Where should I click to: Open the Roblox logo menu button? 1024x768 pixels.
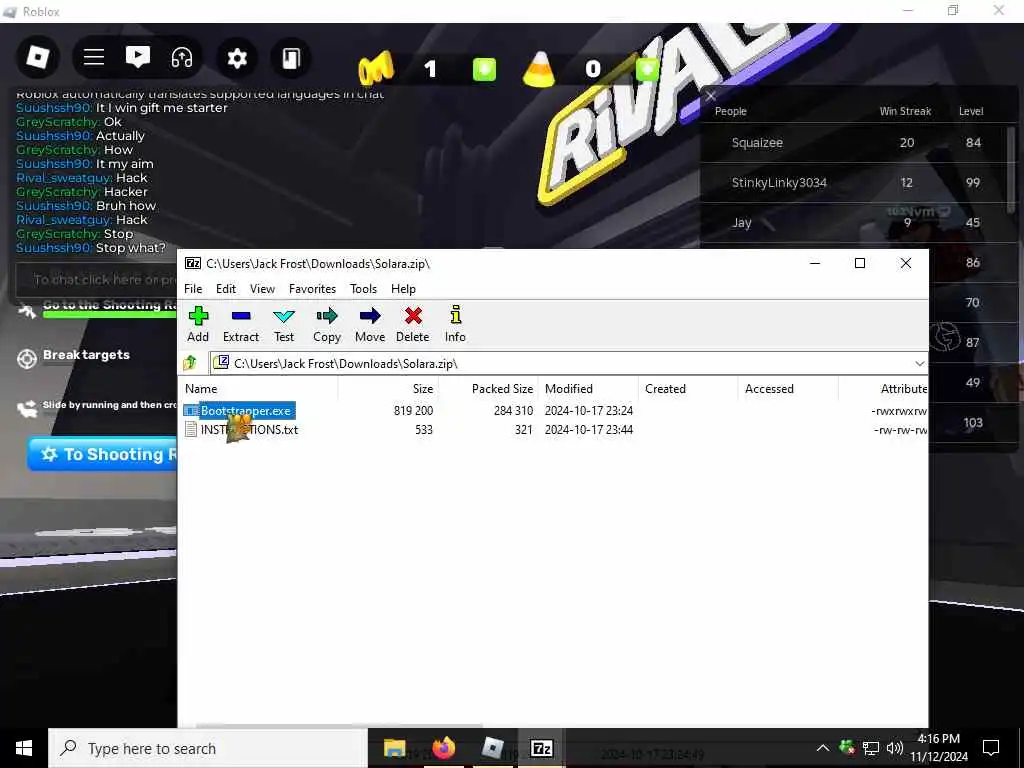pos(38,57)
